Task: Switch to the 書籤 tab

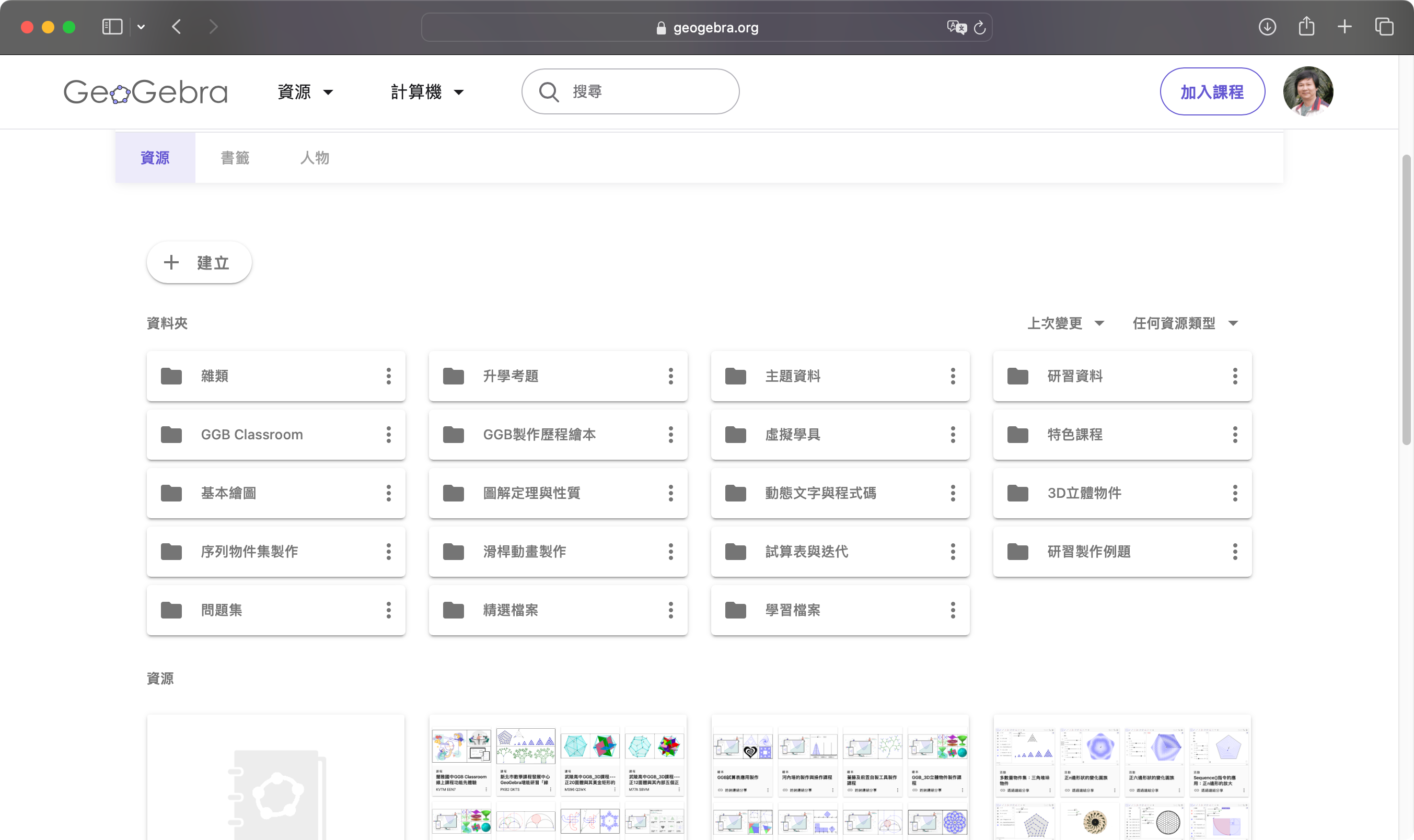Action: click(235, 157)
